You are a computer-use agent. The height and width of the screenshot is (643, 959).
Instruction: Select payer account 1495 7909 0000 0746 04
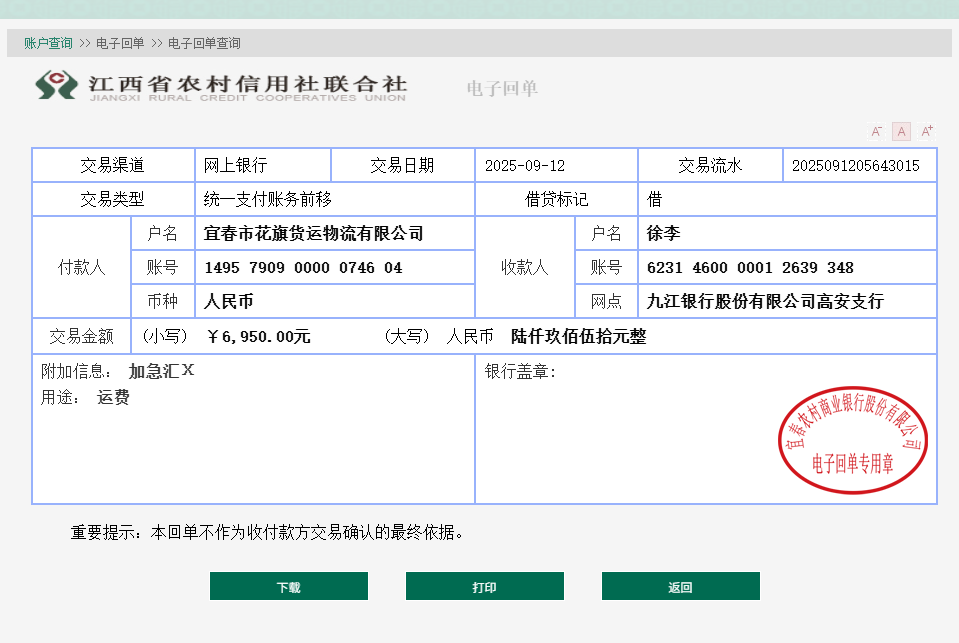pos(303,267)
